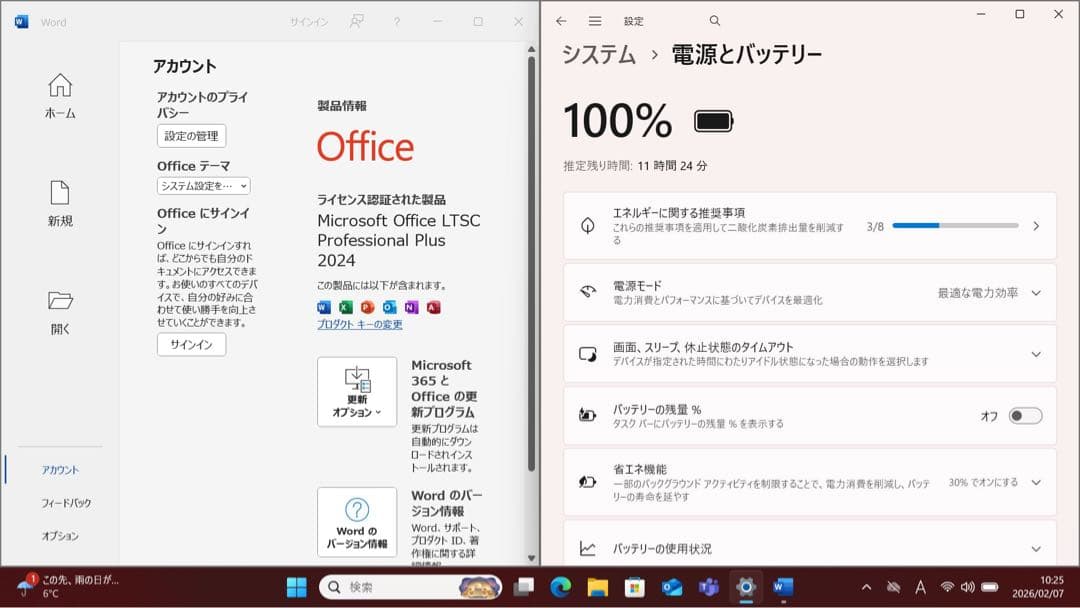Click the システム breadcrumb in Settings
1080x608 pixels.
click(599, 54)
